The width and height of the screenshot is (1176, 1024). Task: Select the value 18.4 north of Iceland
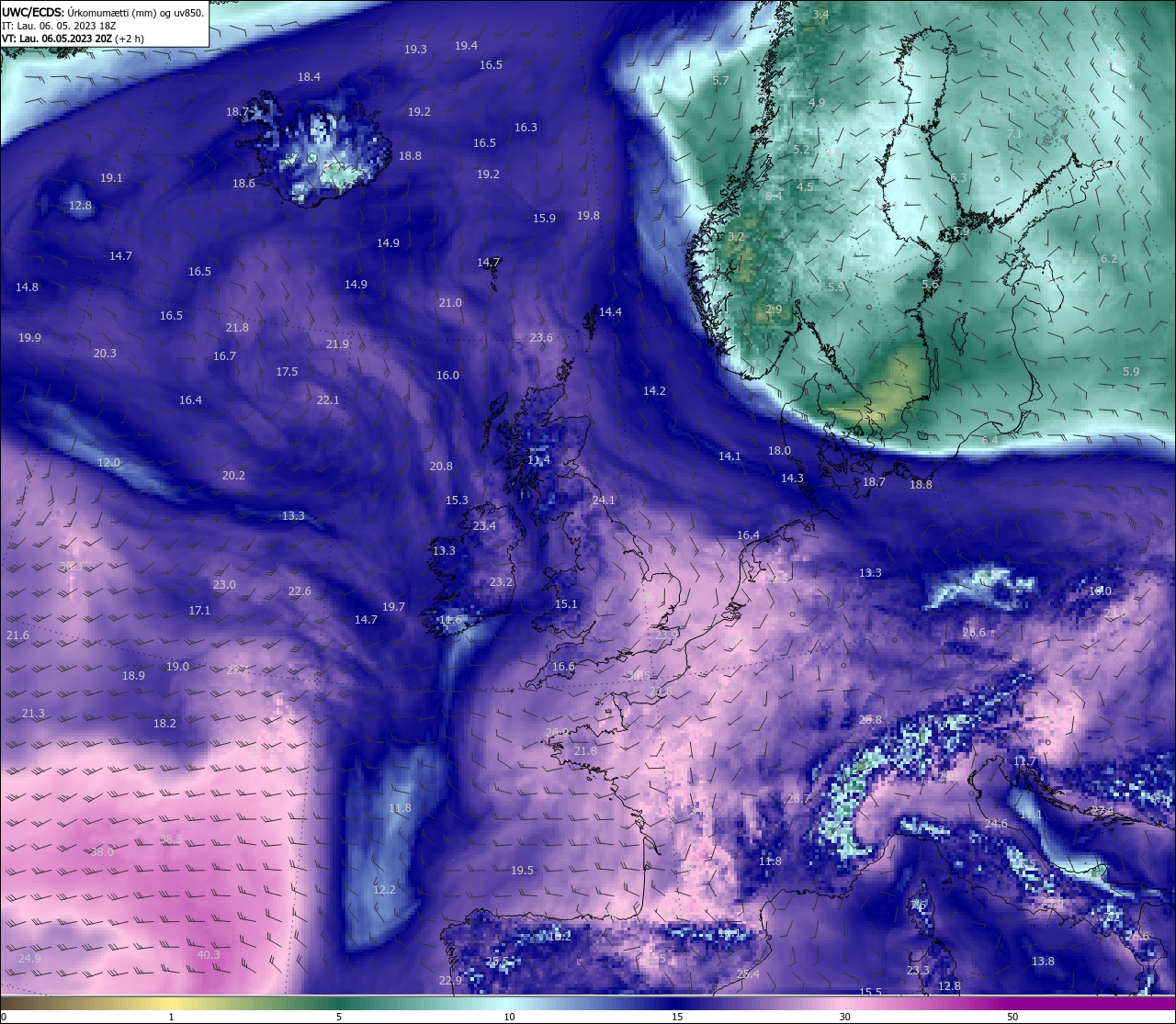pyautogui.click(x=310, y=77)
